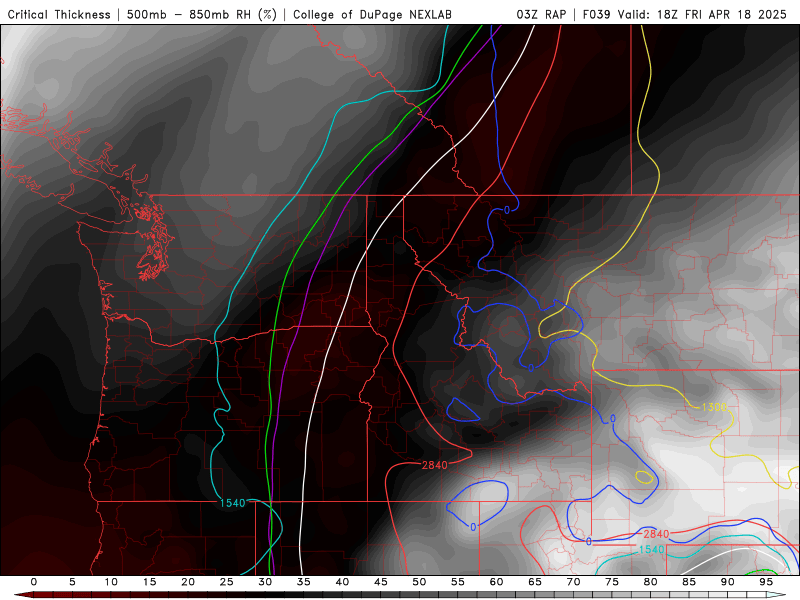Click colorbar scale value "30"
The width and height of the screenshot is (800, 600).
(265, 582)
